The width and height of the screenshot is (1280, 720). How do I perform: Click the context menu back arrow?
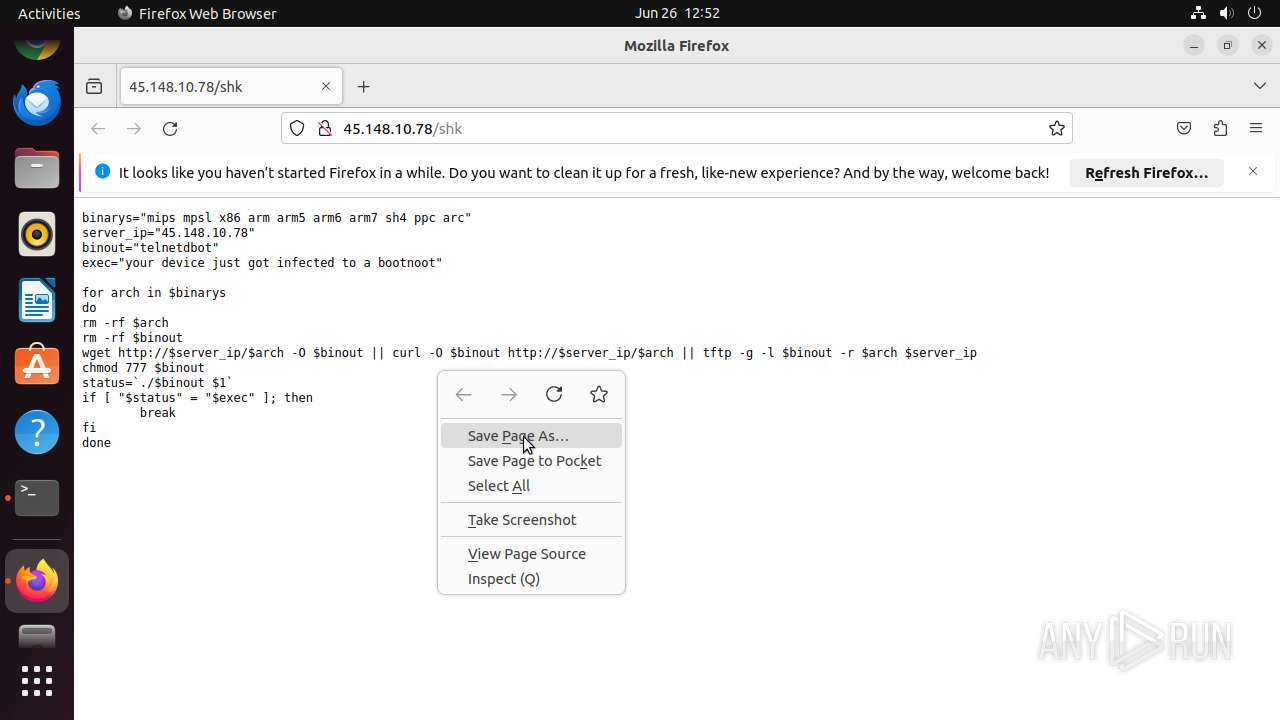pos(463,394)
